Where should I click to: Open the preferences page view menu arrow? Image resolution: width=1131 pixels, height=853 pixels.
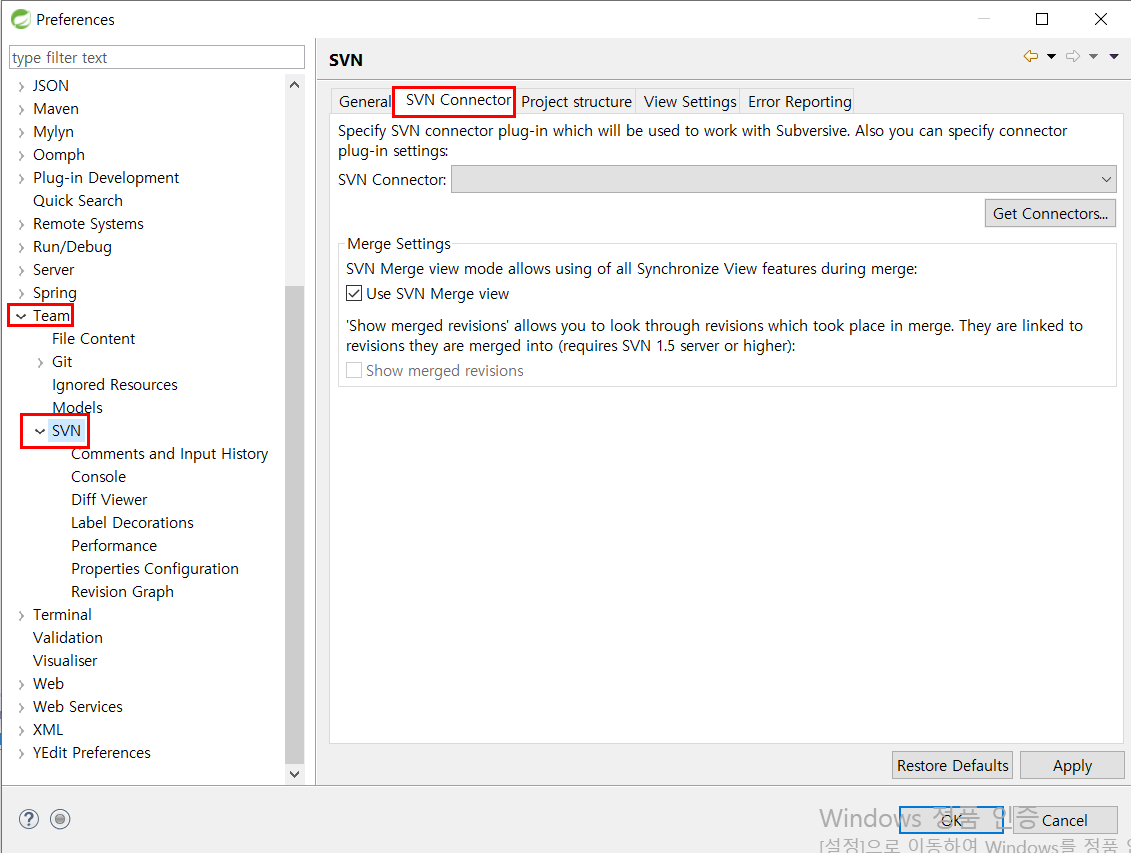tap(1114, 56)
